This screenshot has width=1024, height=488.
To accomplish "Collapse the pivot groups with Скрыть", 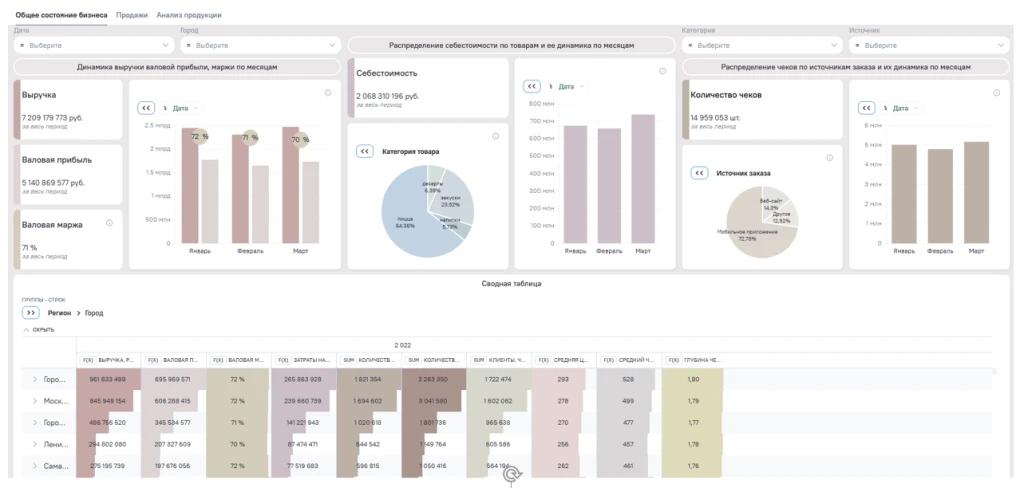I will point(38,329).
